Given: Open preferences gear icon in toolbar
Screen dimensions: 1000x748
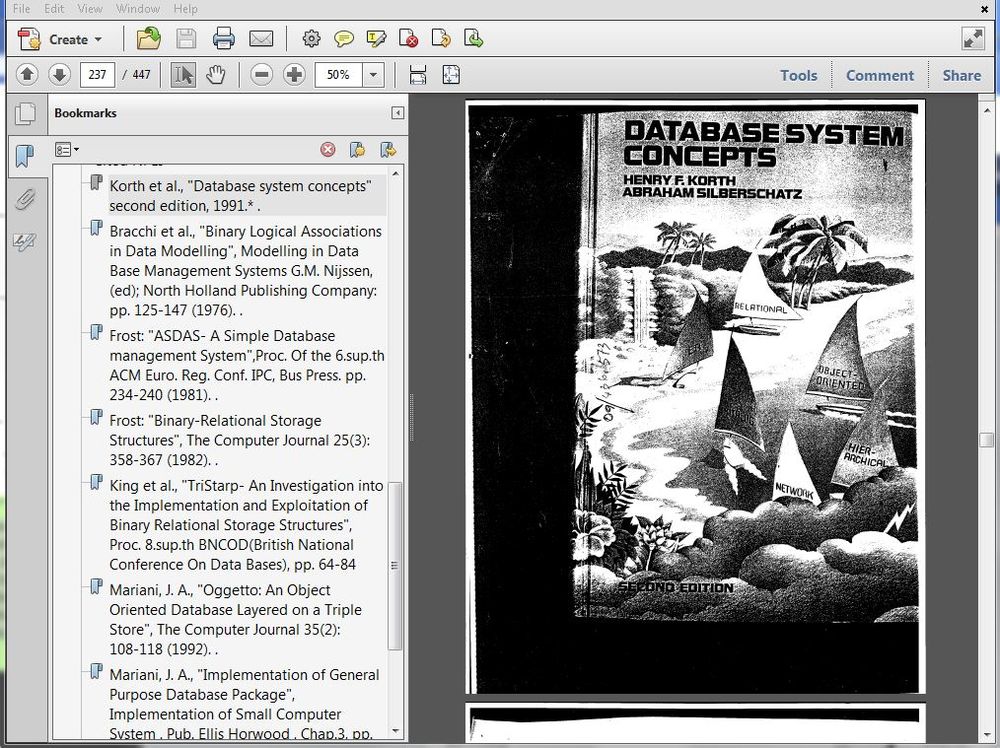Looking at the screenshot, I should pos(311,39).
